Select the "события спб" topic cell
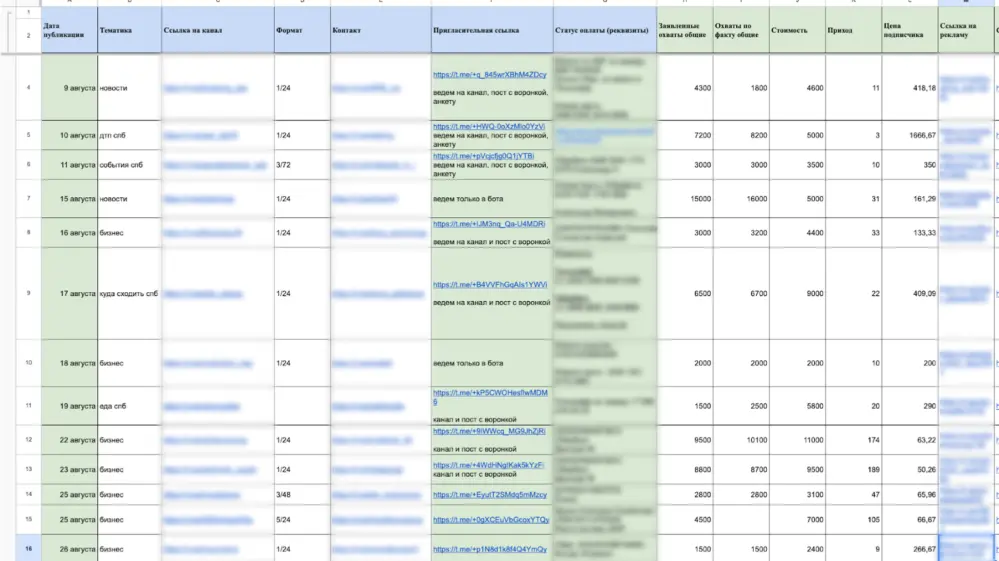Screen dimensions: 999x561 tap(129, 165)
